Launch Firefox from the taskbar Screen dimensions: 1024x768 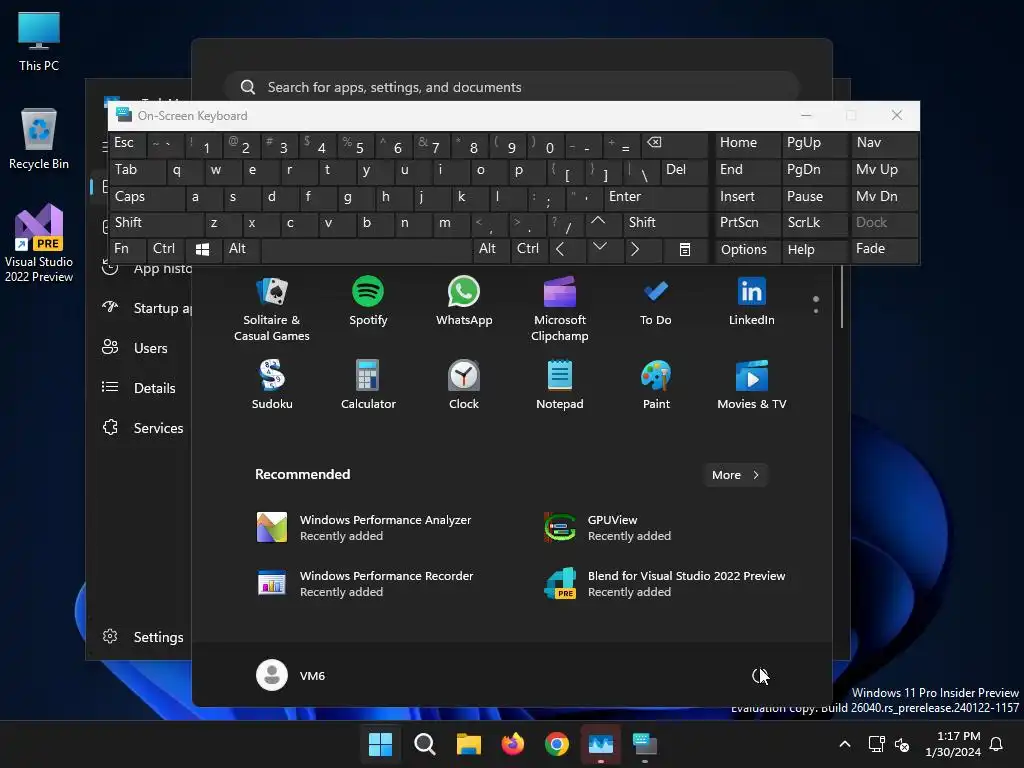point(513,744)
